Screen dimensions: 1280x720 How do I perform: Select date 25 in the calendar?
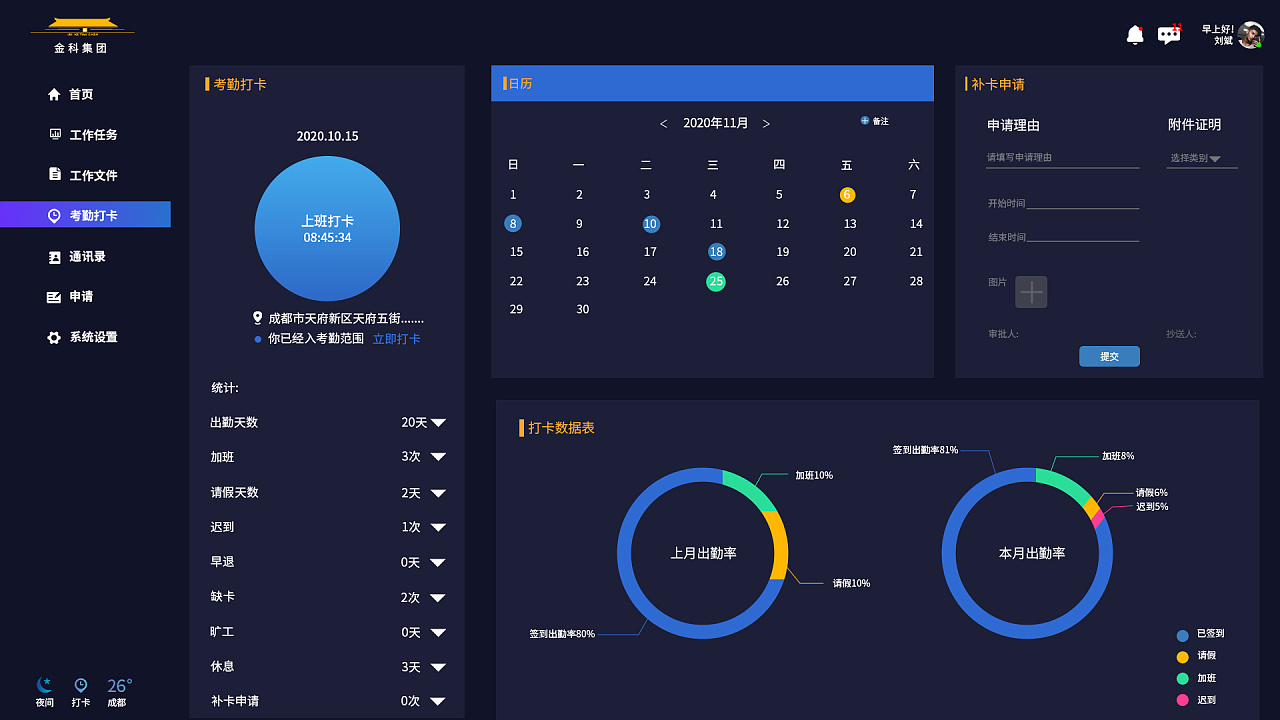pyautogui.click(x=716, y=281)
